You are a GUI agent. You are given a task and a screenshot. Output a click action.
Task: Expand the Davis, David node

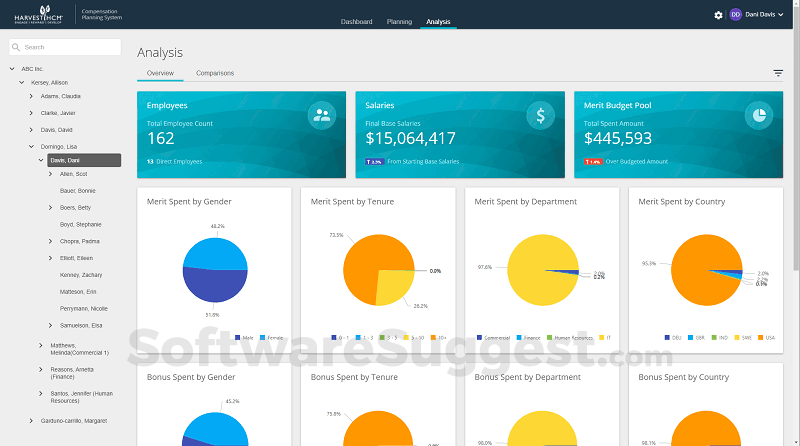31,130
